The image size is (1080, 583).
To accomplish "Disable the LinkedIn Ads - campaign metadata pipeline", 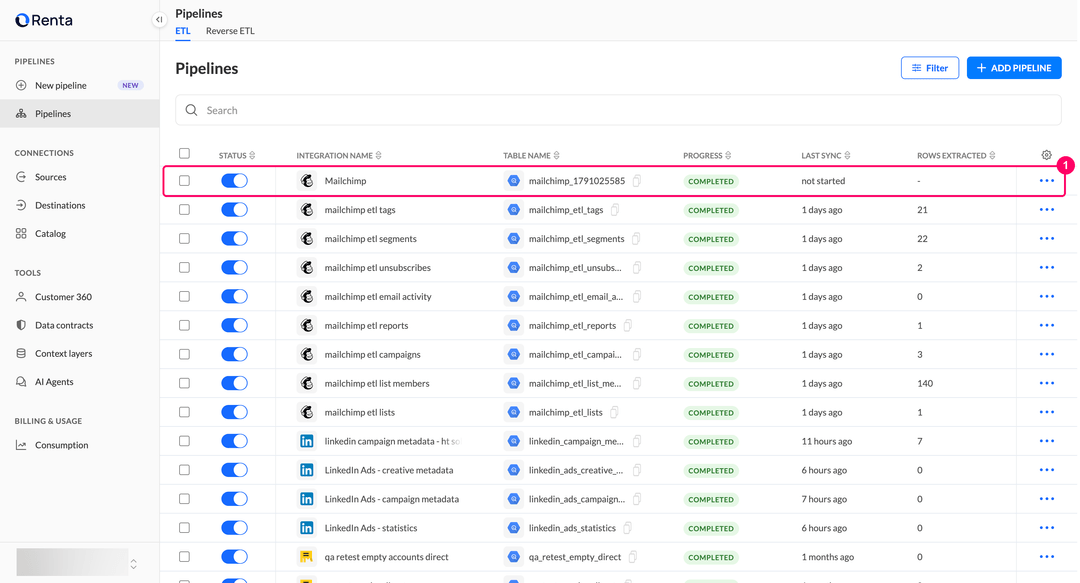I will tap(234, 499).
